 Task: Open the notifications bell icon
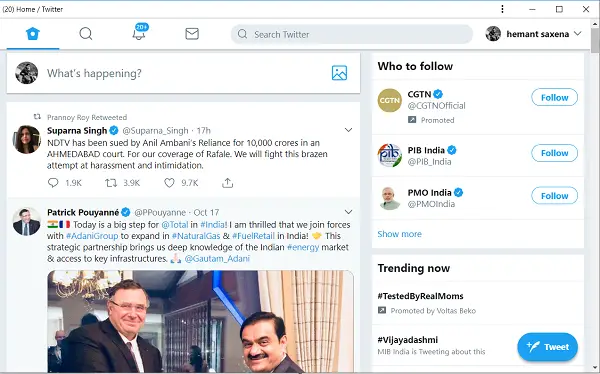[139, 33]
